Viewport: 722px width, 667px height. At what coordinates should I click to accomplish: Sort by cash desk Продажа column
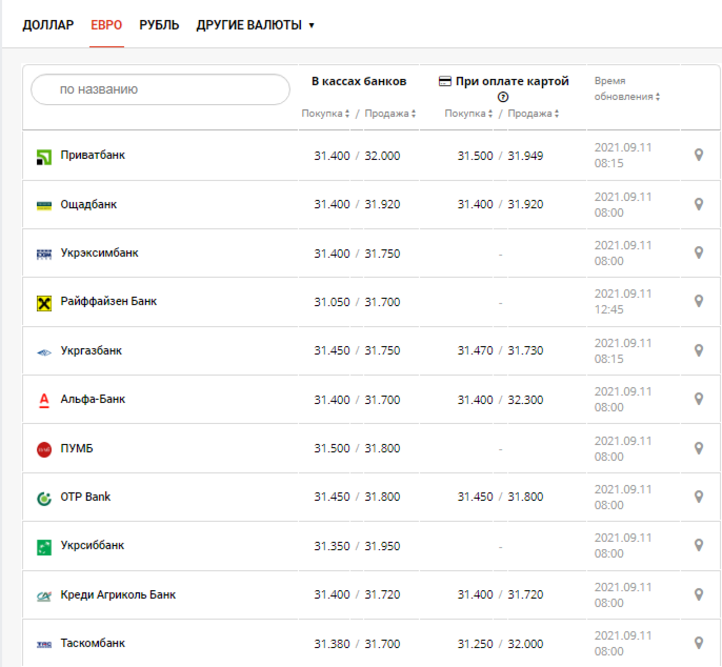[390, 113]
